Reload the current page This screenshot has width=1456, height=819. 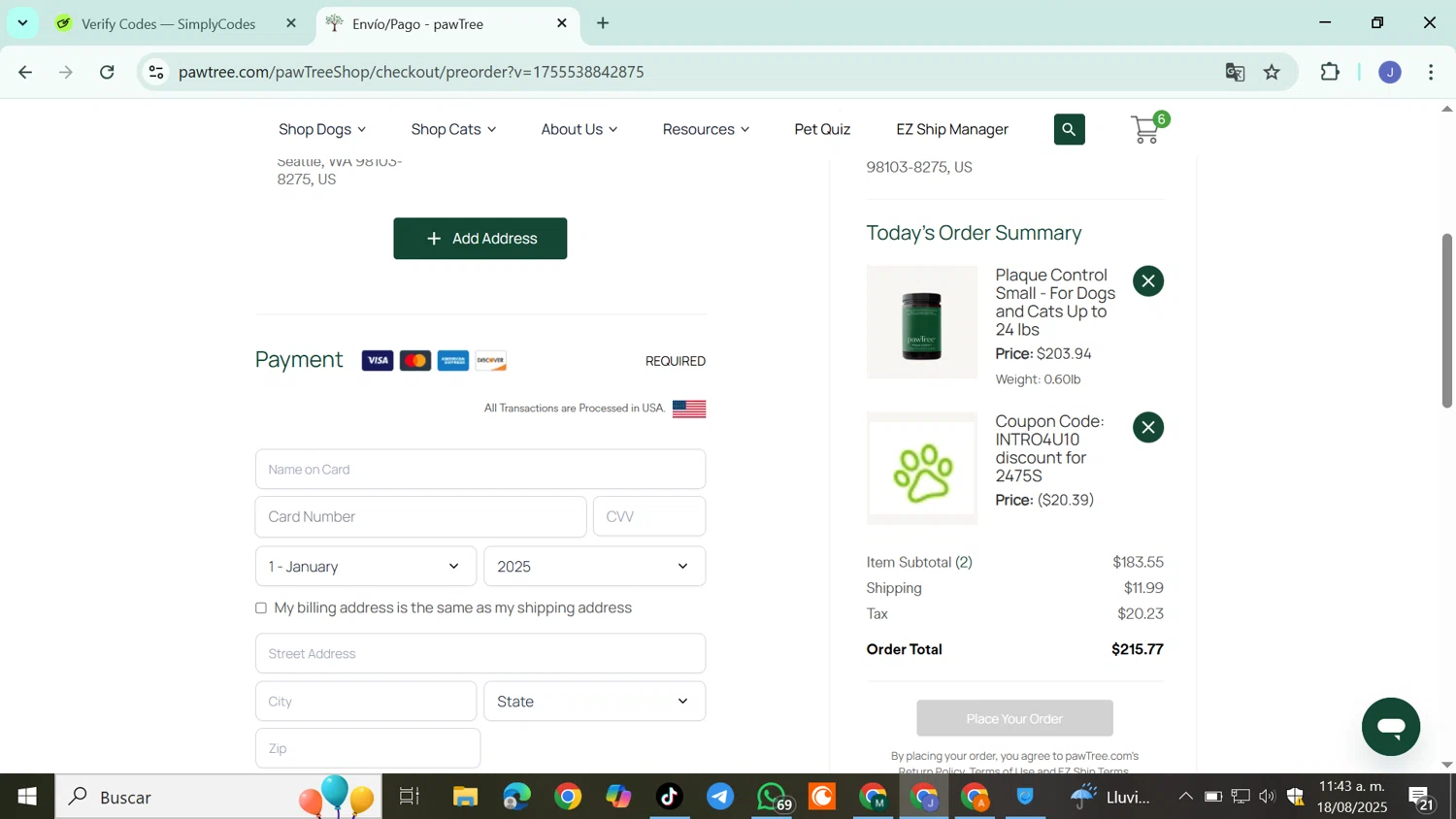[x=108, y=72]
